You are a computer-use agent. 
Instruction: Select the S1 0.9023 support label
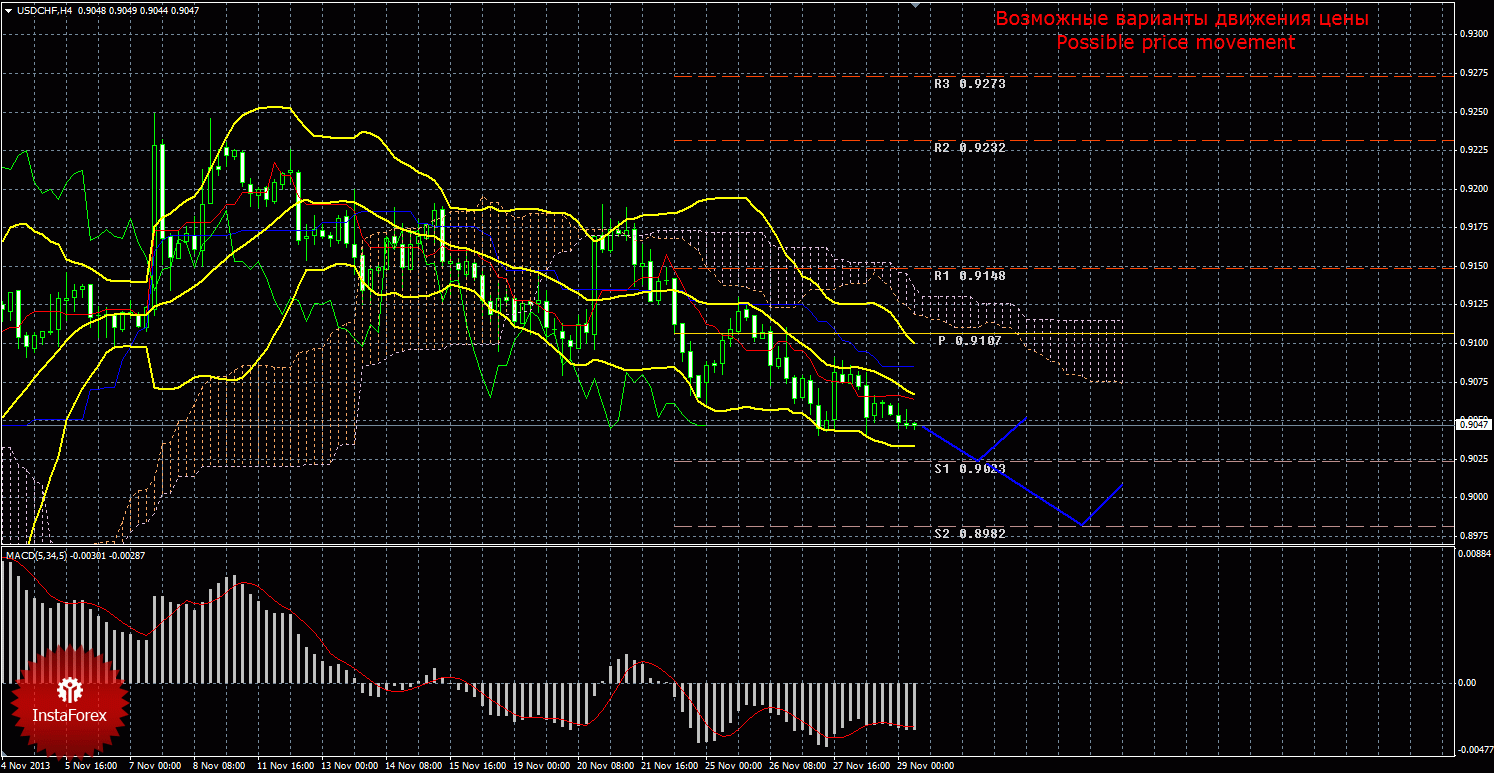[969, 468]
